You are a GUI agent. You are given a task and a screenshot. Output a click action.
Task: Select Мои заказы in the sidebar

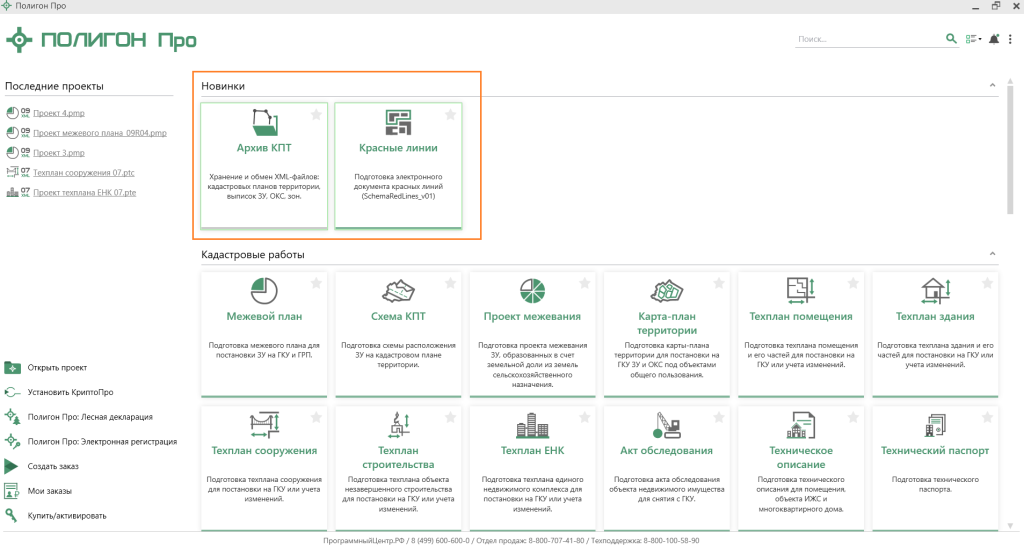click(x=49, y=491)
